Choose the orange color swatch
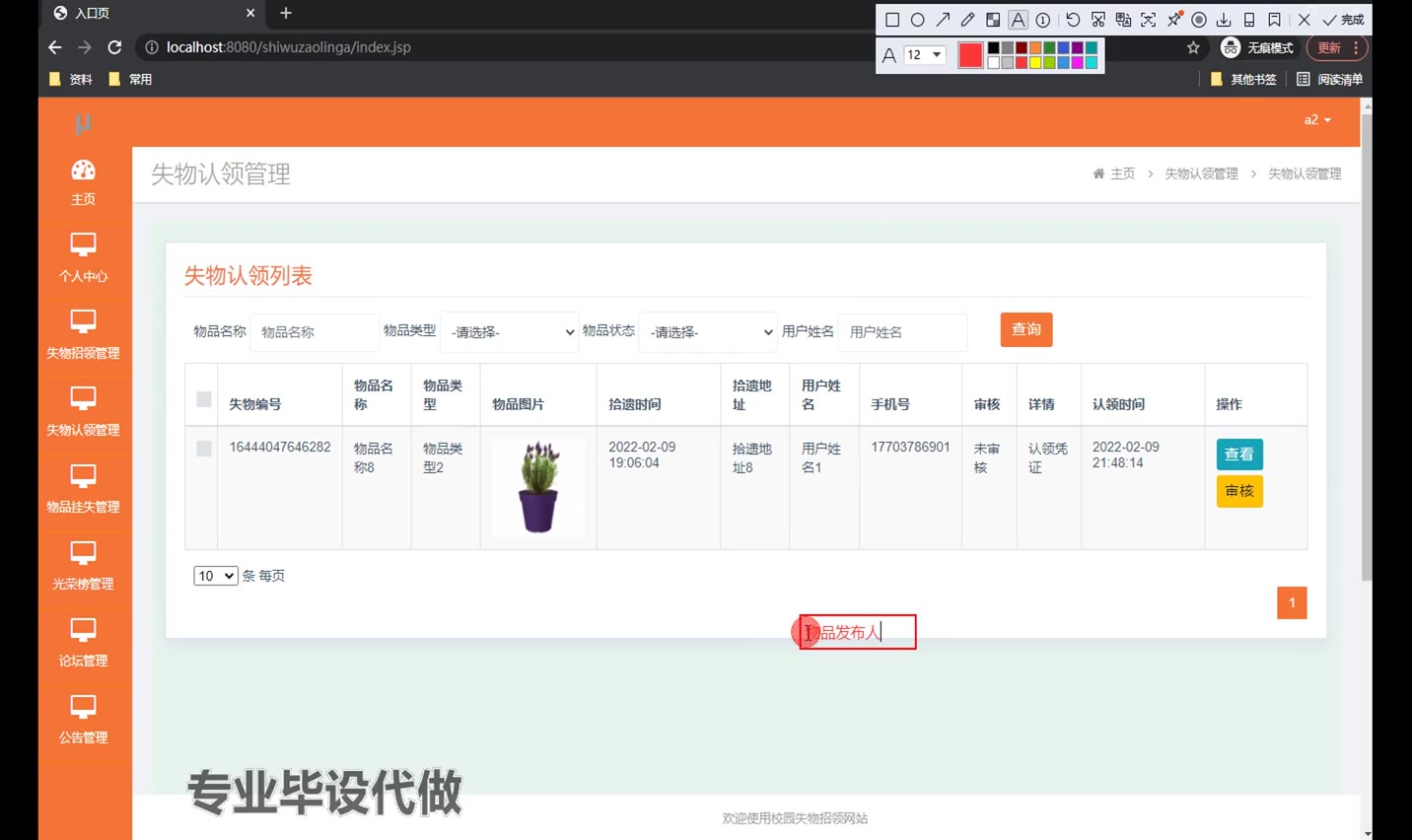This screenshot has height=840, width=1412. click(1035, 48)
